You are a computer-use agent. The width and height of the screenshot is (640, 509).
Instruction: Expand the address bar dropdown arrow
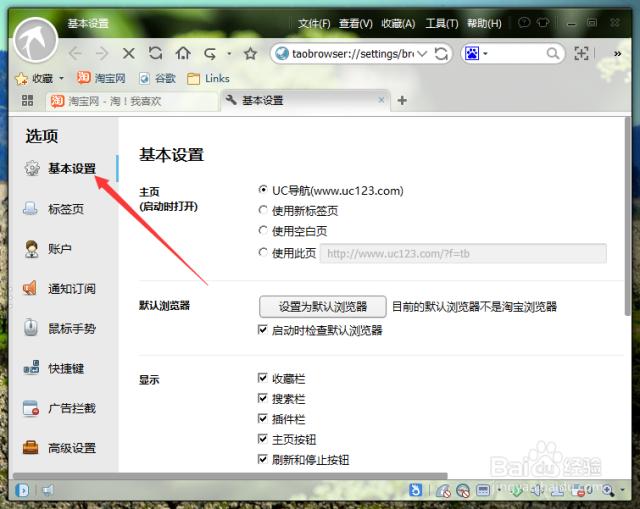421,53
